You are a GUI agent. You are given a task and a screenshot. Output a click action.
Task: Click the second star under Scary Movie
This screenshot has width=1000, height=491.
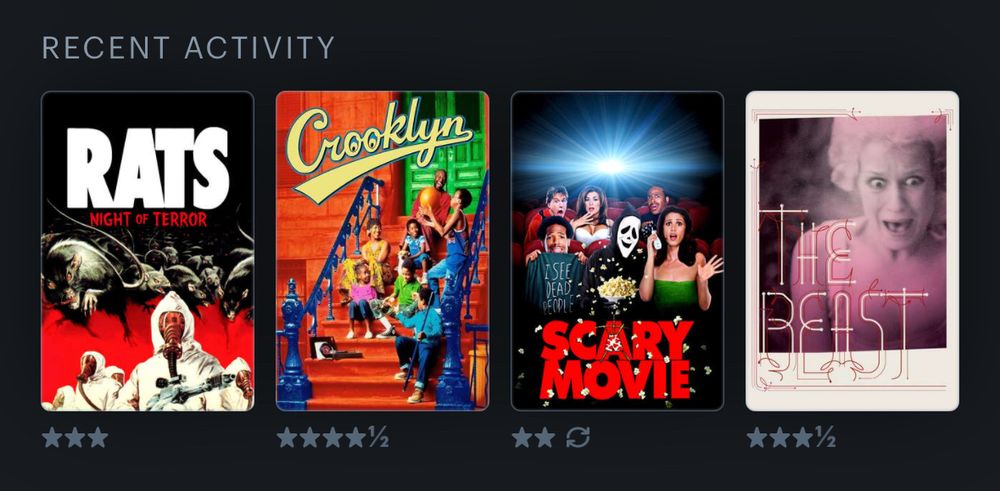click(x=545, y=437)
